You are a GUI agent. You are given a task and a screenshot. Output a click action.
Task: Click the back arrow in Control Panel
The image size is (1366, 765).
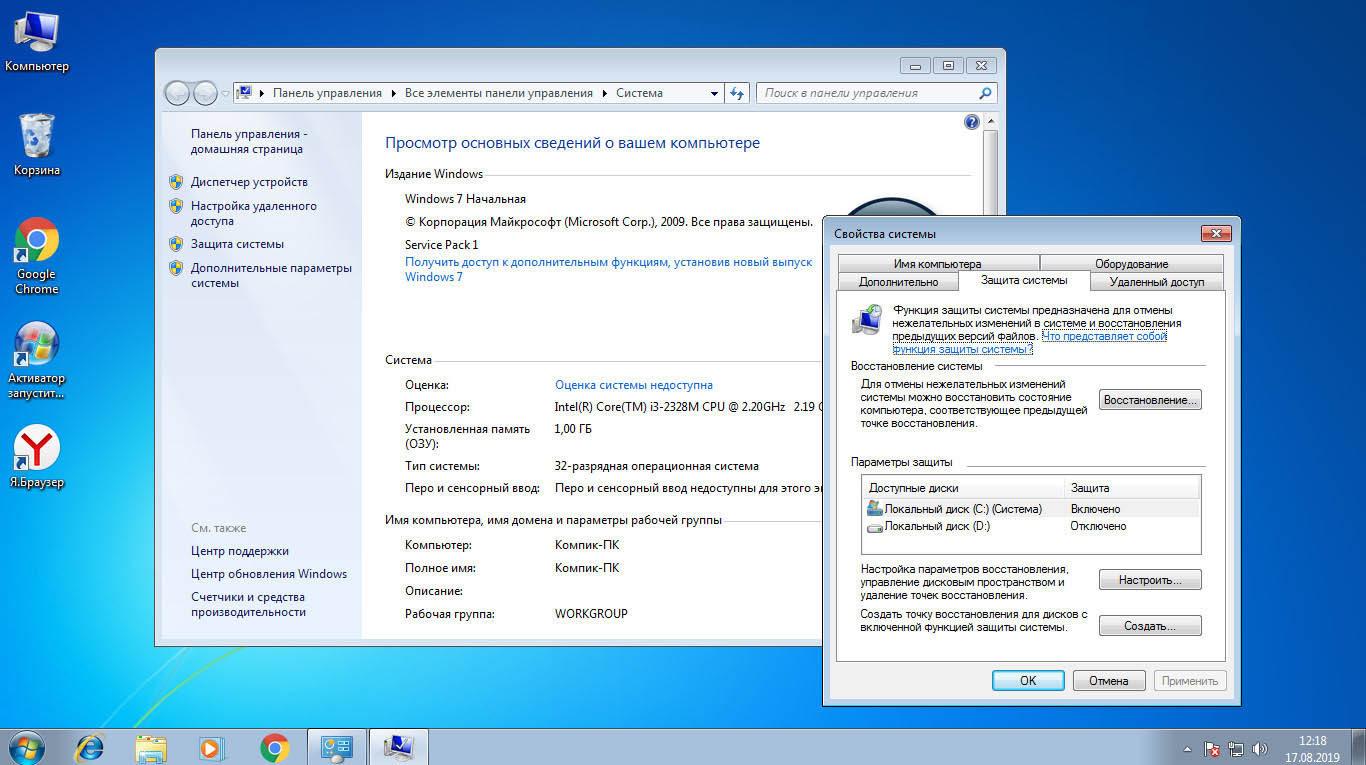(x=178, y=93)
